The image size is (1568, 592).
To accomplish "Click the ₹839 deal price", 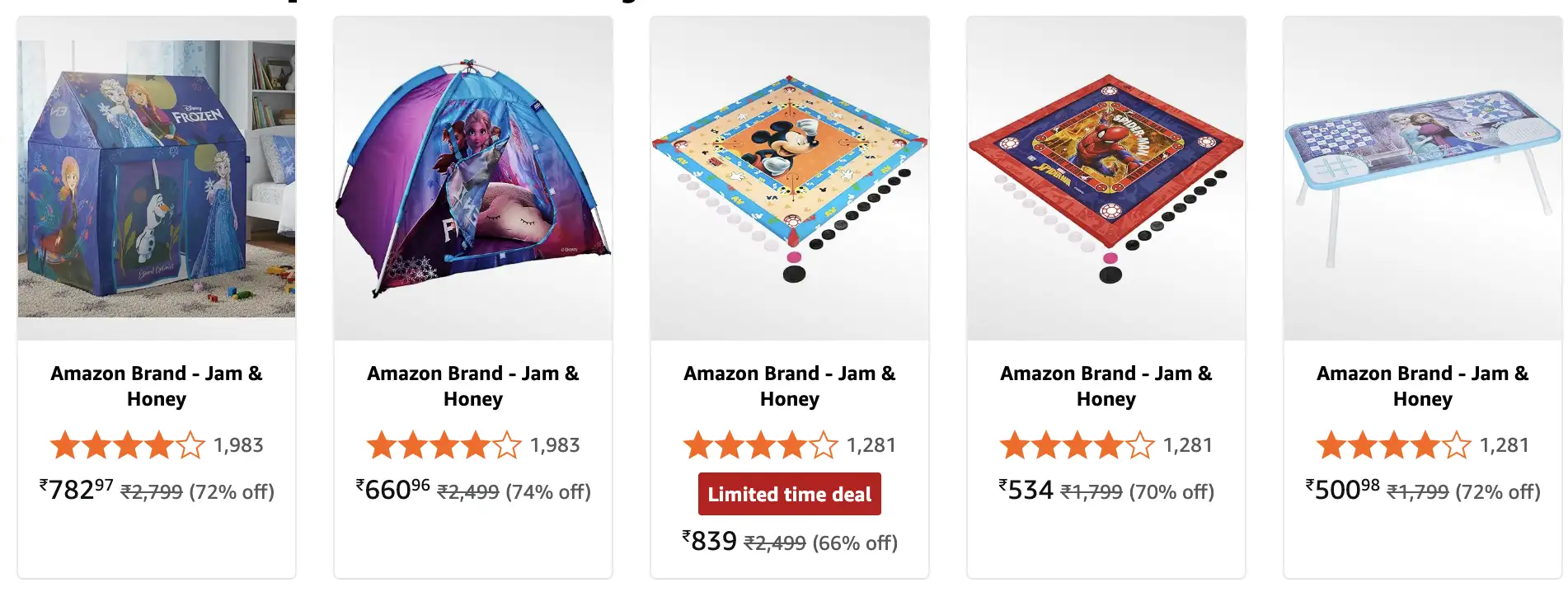I will click(x=707, y=542).
